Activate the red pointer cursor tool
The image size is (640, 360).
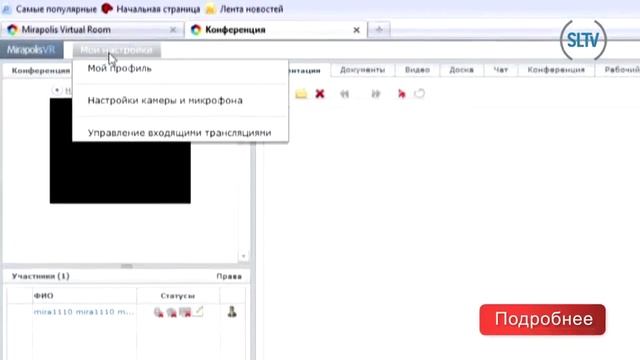402,94
